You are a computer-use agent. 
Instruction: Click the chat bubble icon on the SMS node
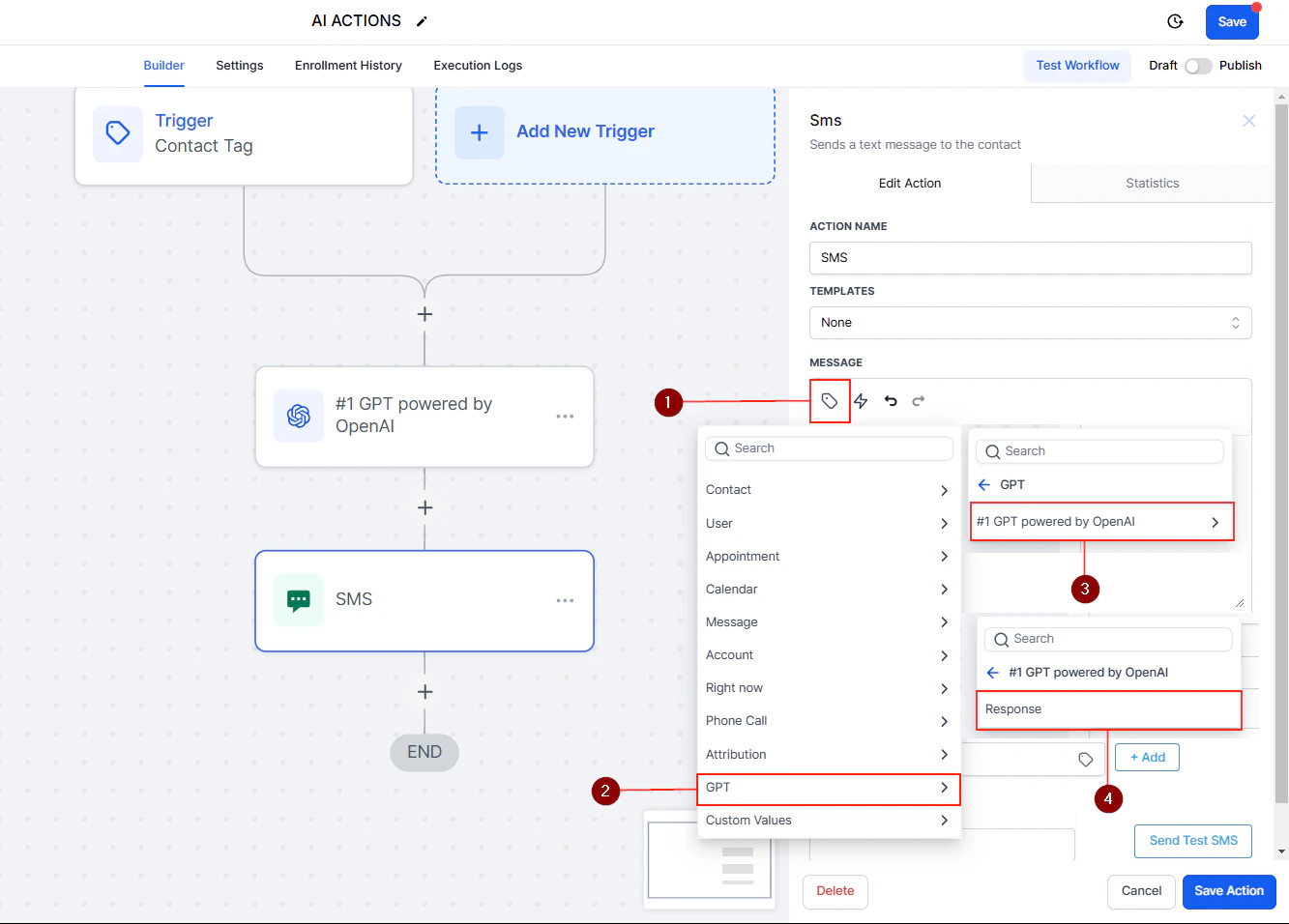pos(298,599)
